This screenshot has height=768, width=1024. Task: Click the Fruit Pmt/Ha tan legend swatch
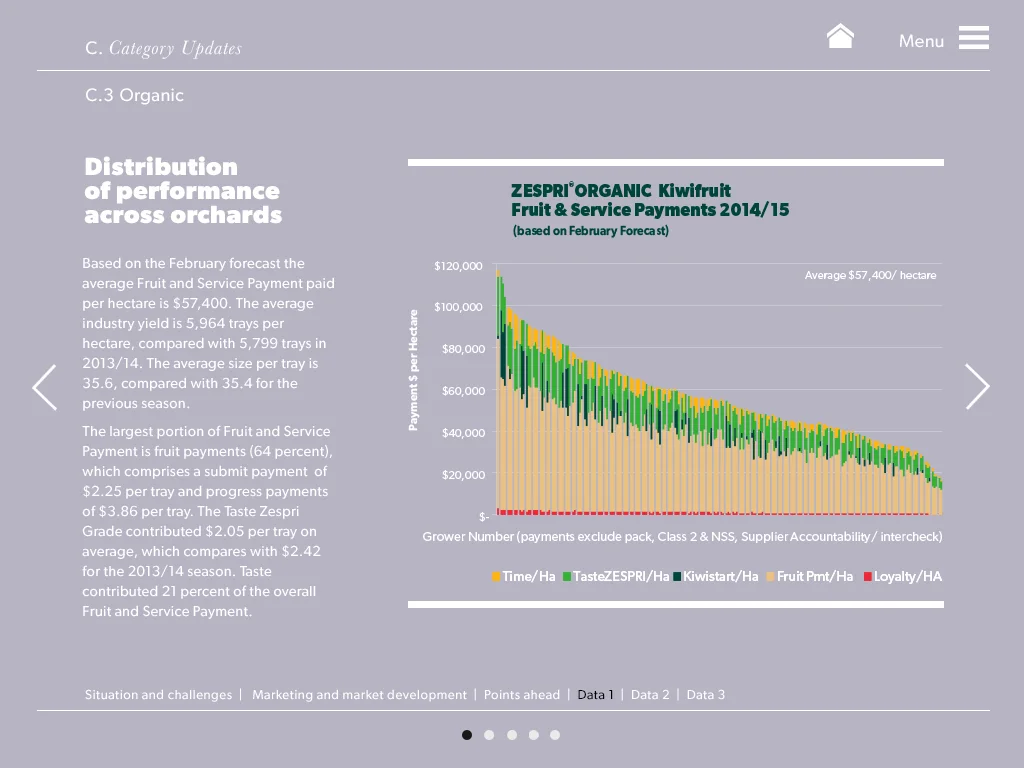[771, 577]
